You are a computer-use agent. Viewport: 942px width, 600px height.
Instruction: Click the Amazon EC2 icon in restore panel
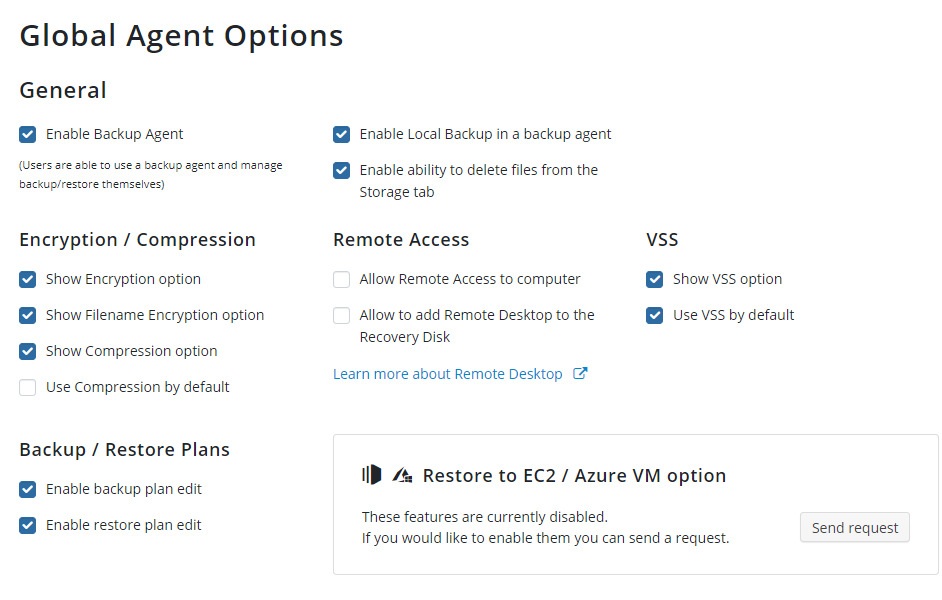pos(372,475)
